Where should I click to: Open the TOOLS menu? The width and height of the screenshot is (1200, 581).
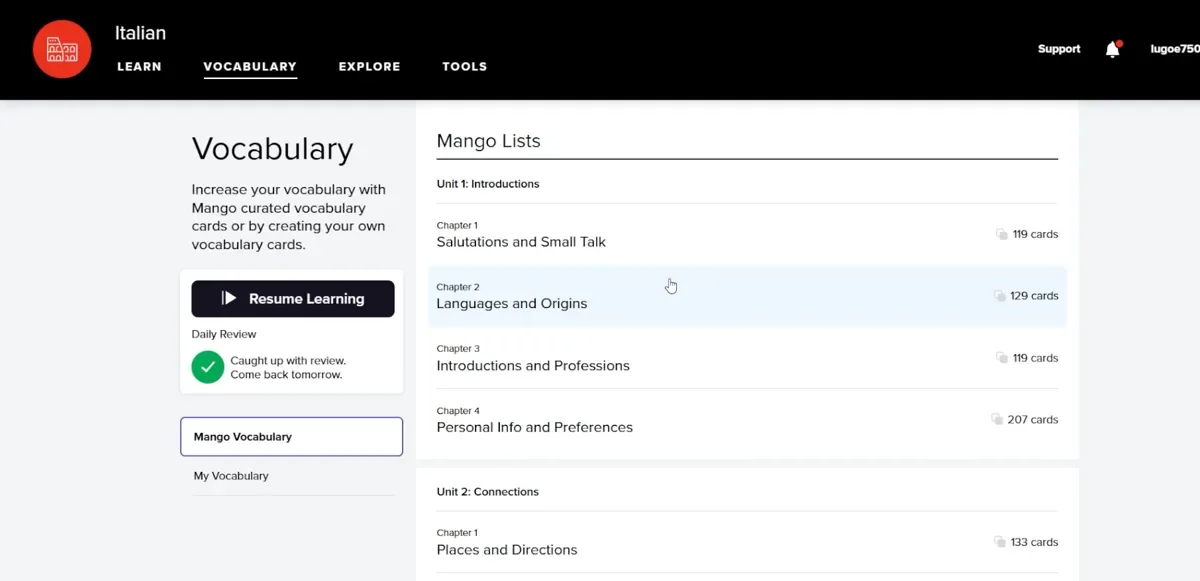point(464,67)
